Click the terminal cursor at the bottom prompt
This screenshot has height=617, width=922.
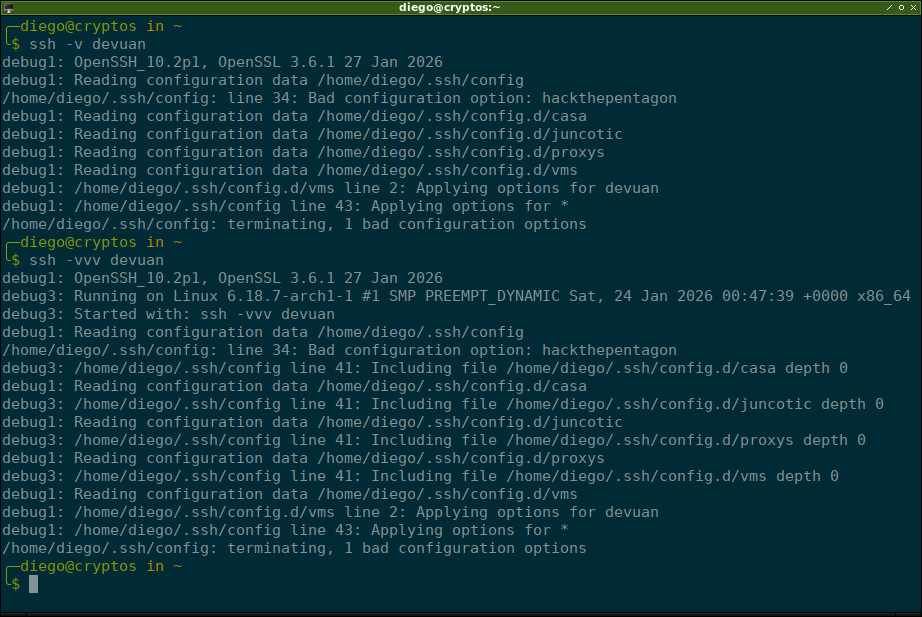point(33,584)
